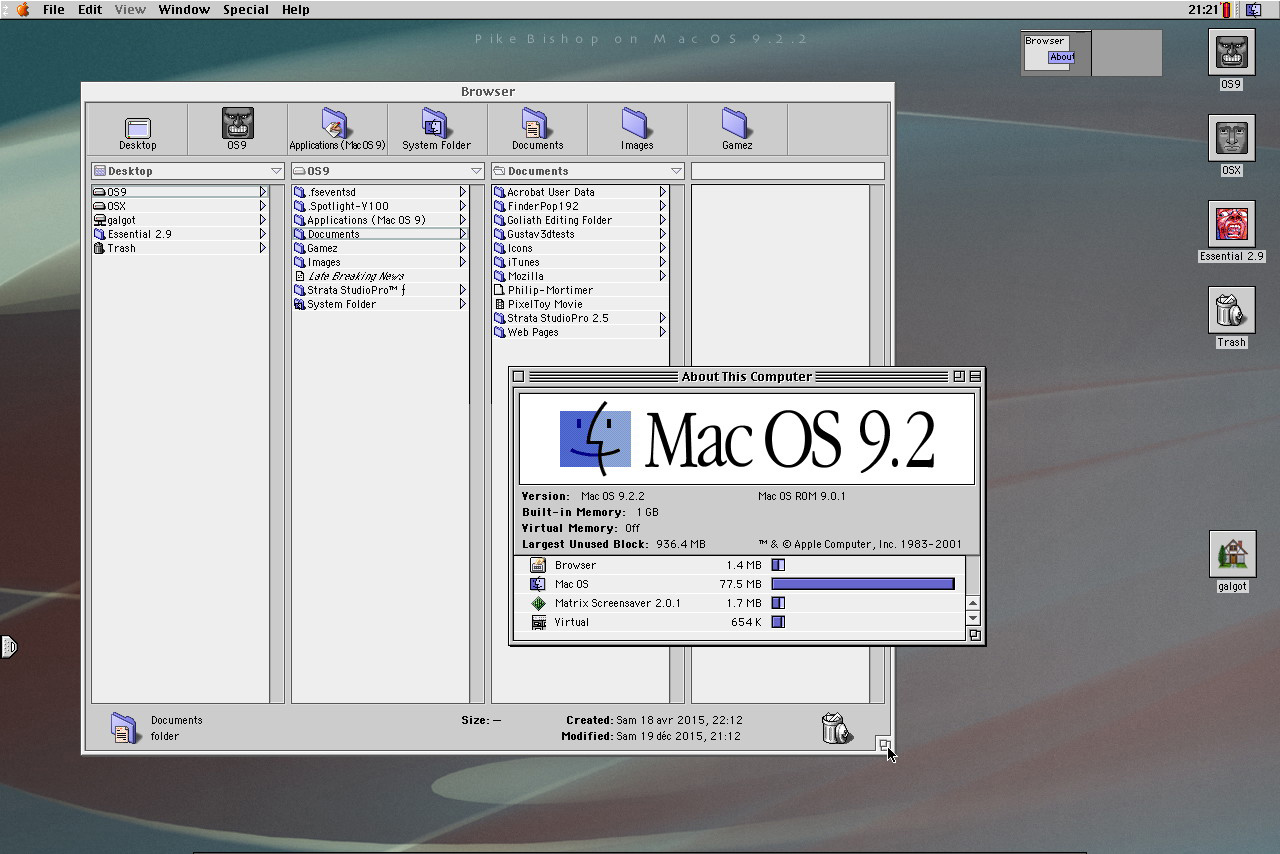Click the Documents folder icon in info bar
This screenshot has height=854, width=1280.
pos(125,728)
